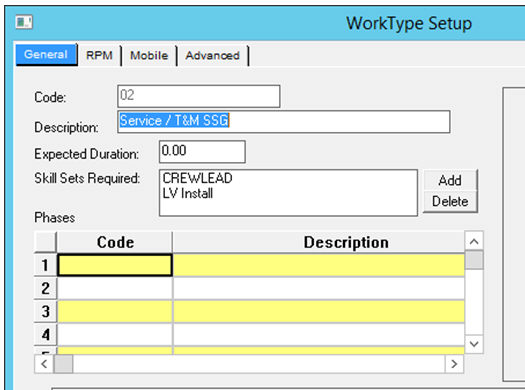Click the row 3 Description cell

pos(318,311)
